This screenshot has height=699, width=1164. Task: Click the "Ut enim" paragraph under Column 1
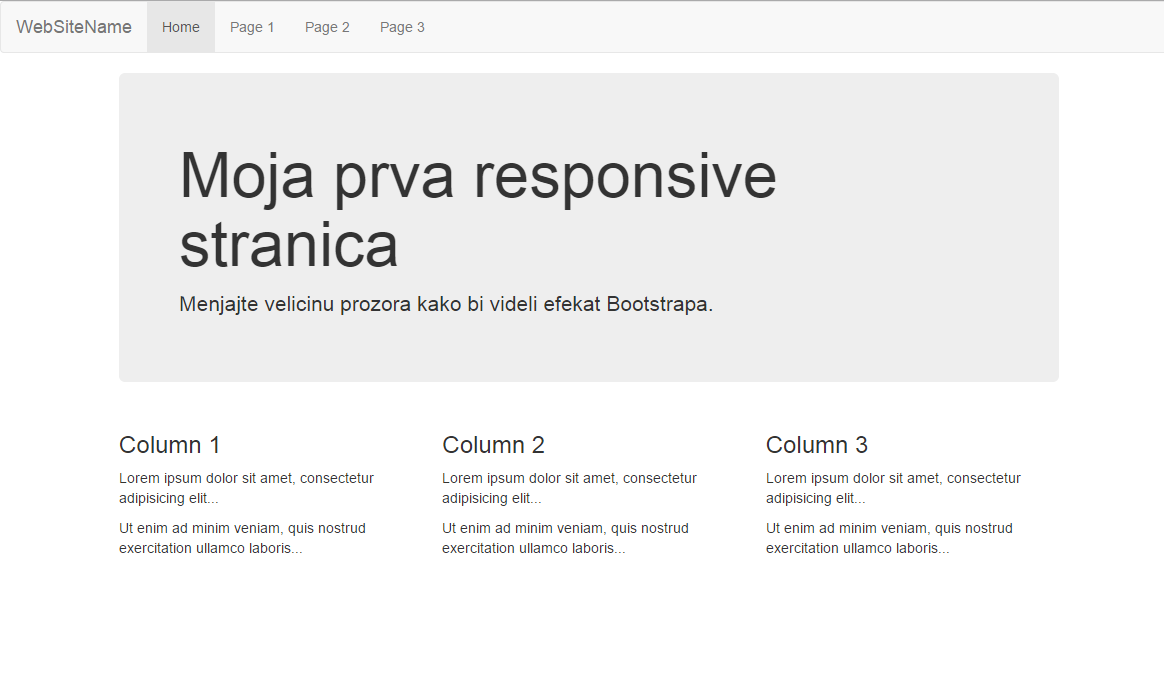(x=242, y=538)
